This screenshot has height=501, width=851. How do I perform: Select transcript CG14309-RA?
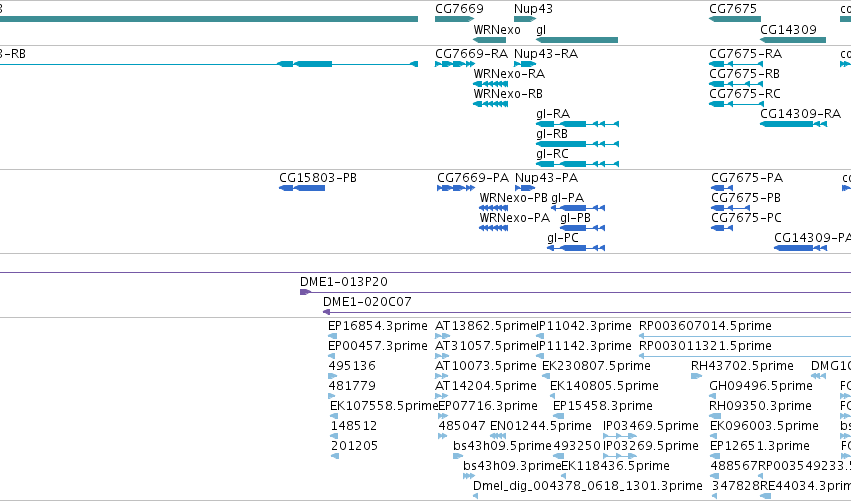[800, 114]
